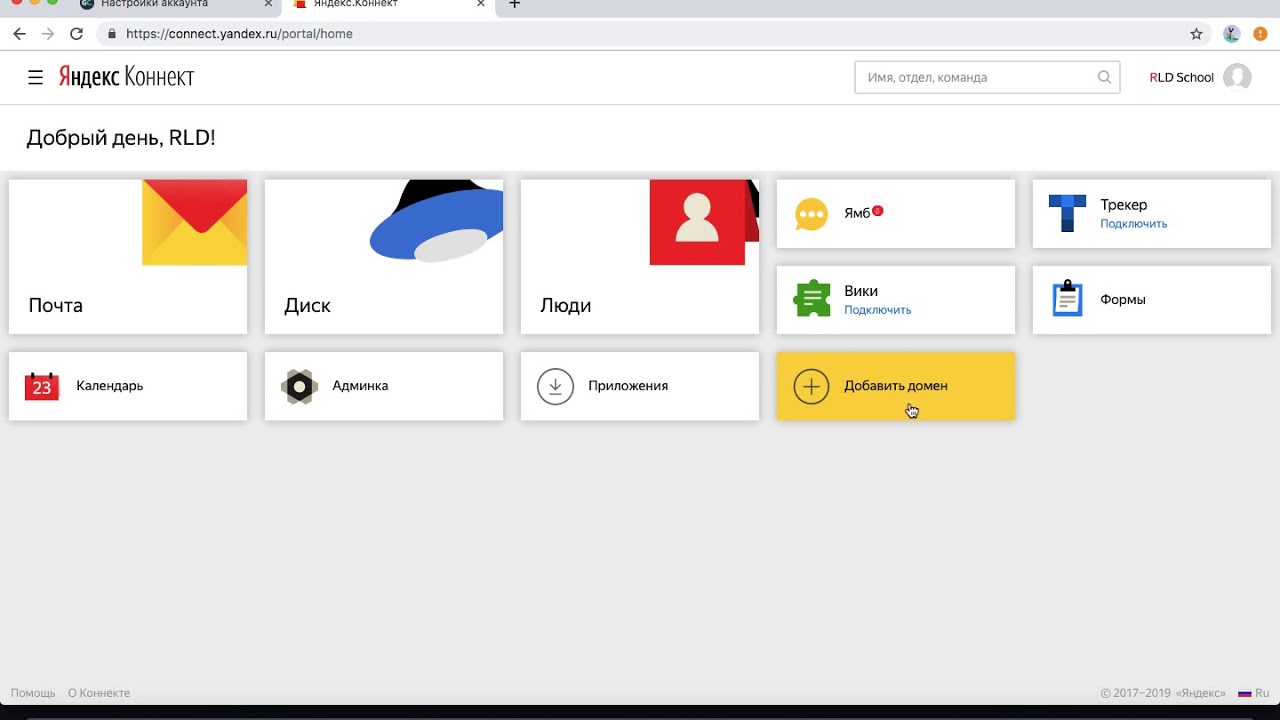Click the Формы label text

click(1123, 300)
